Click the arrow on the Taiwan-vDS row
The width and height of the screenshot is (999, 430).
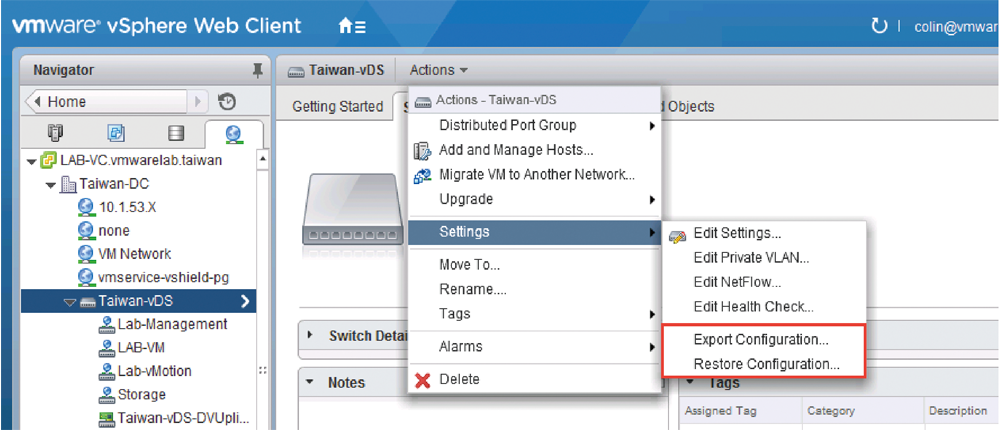[x=245, y=301]
